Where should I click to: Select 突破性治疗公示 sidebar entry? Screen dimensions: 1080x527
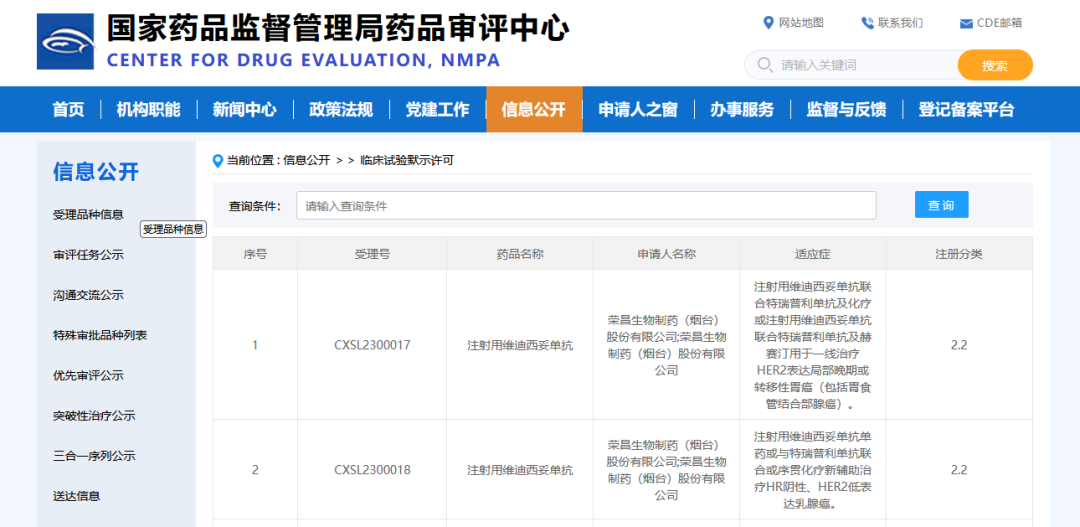tap(94, 415)
